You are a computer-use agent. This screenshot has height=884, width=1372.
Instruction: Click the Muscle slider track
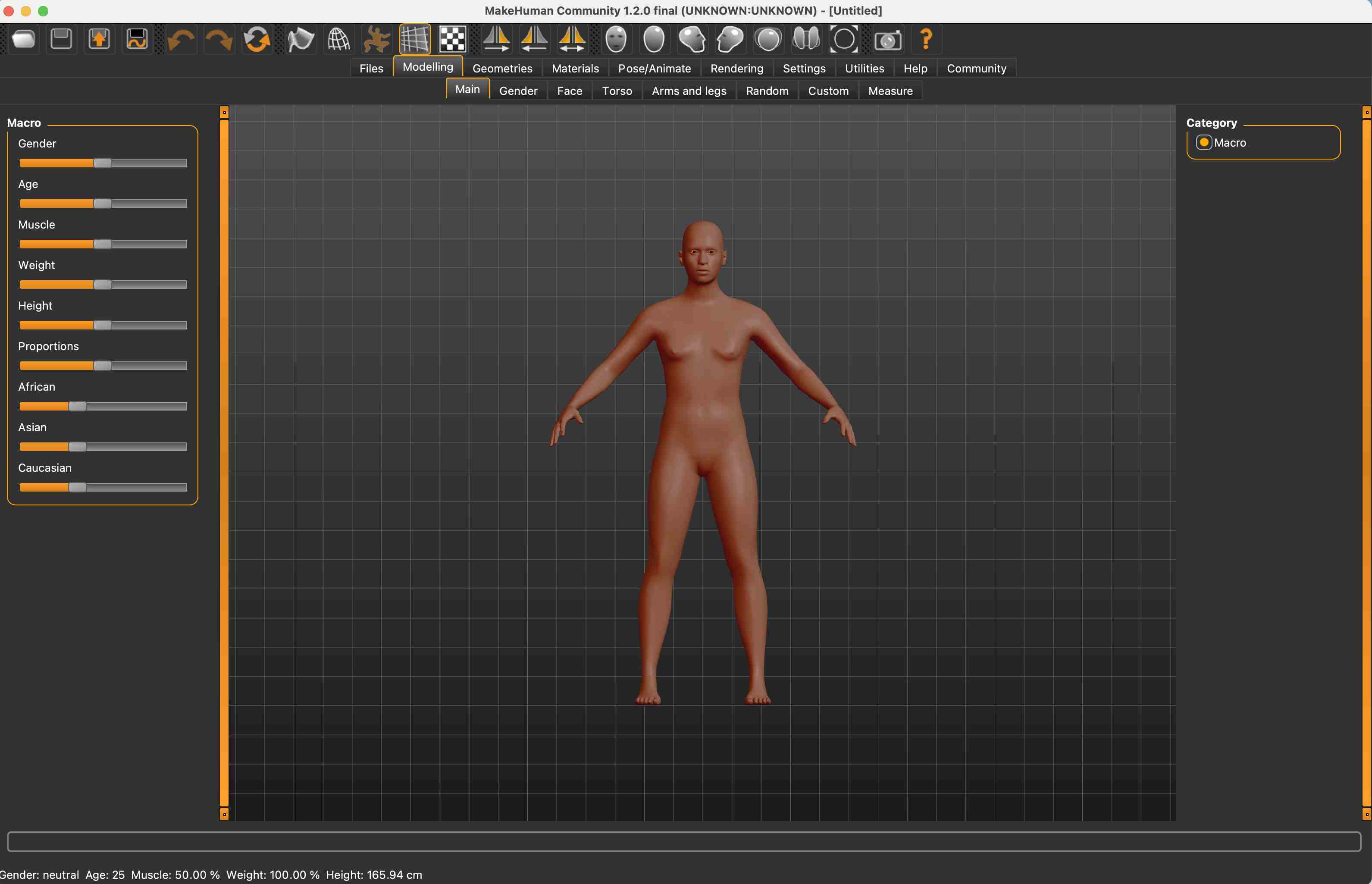tap(103, 244)
